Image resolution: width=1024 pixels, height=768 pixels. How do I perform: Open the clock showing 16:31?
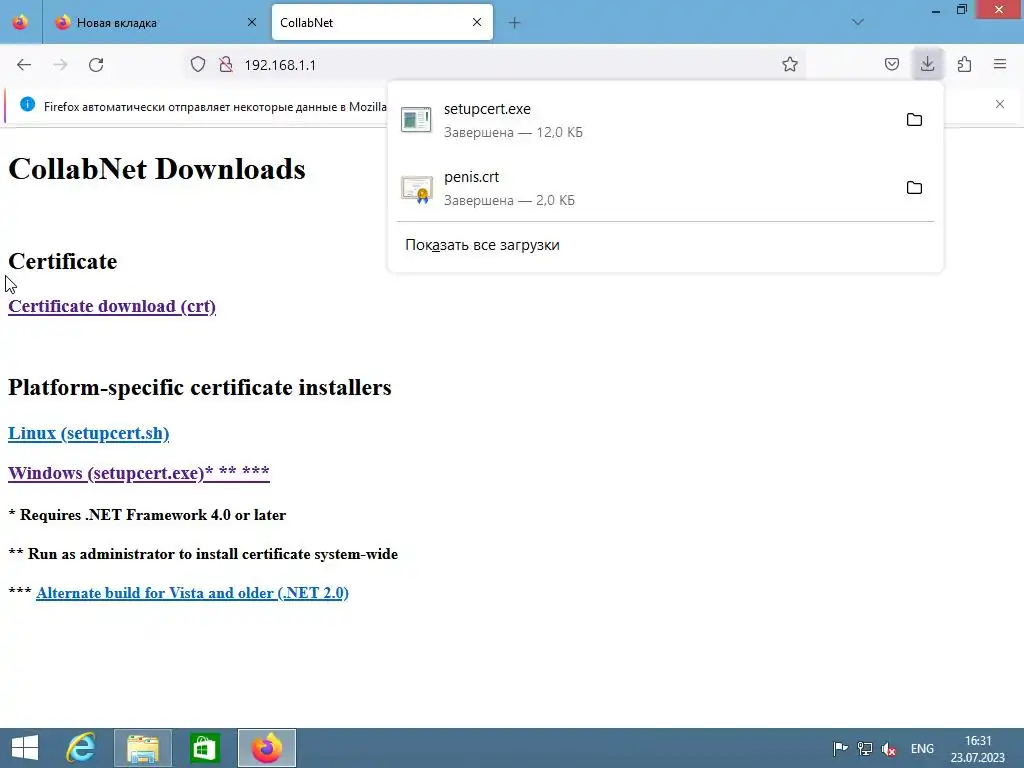(x=978, y=748)
